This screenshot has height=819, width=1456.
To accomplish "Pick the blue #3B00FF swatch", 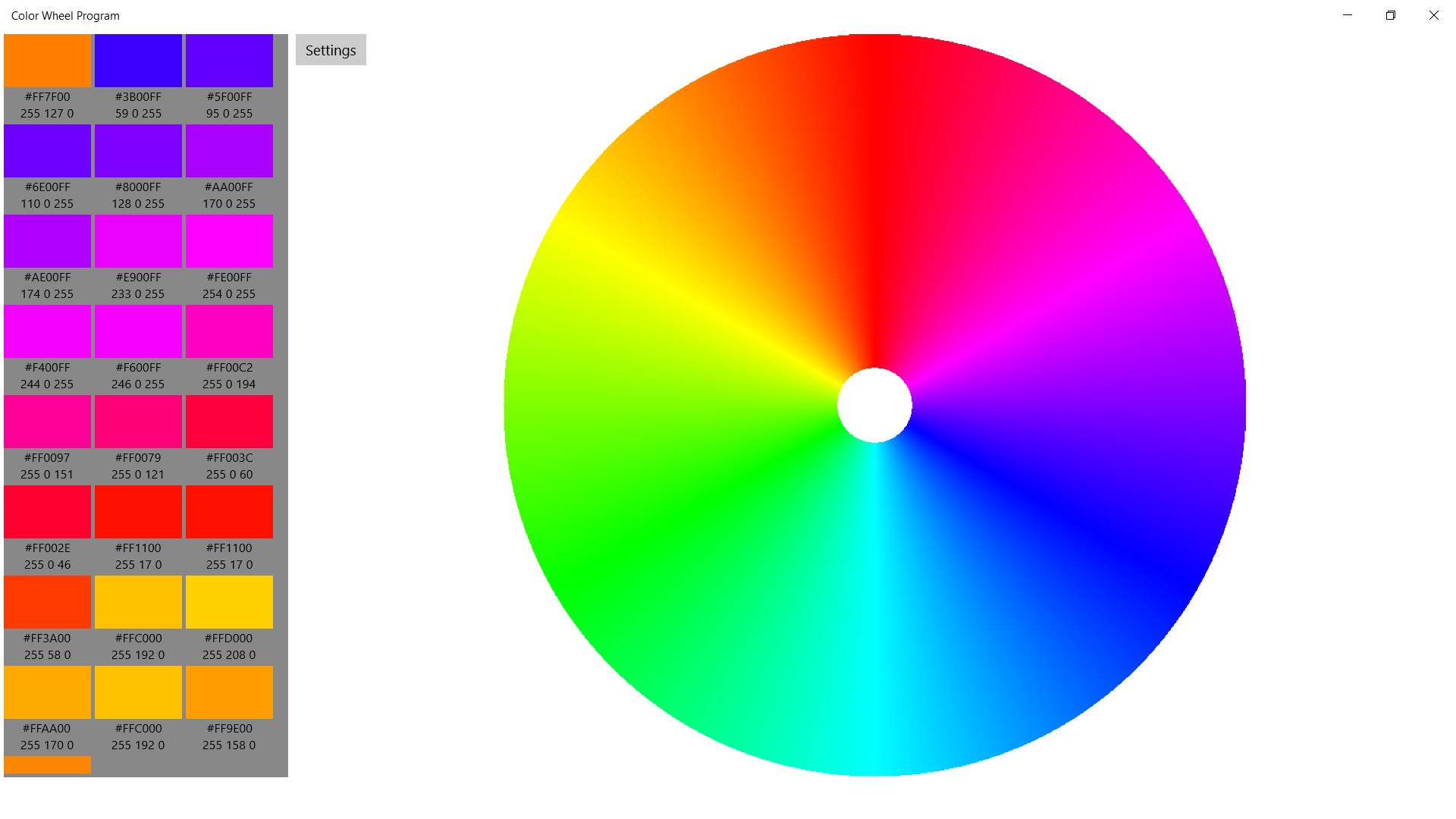I will 138,61.
